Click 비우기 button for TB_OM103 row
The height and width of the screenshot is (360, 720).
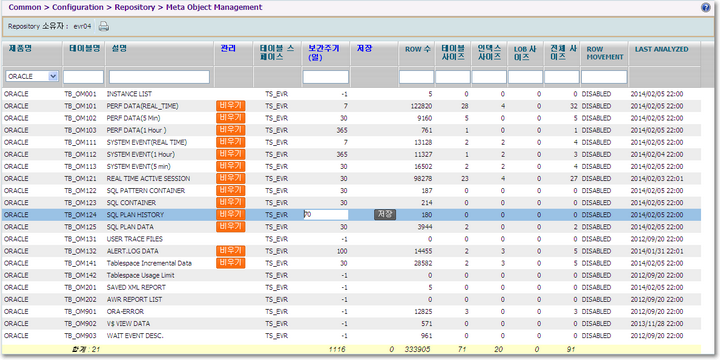[x=231, y=130]
